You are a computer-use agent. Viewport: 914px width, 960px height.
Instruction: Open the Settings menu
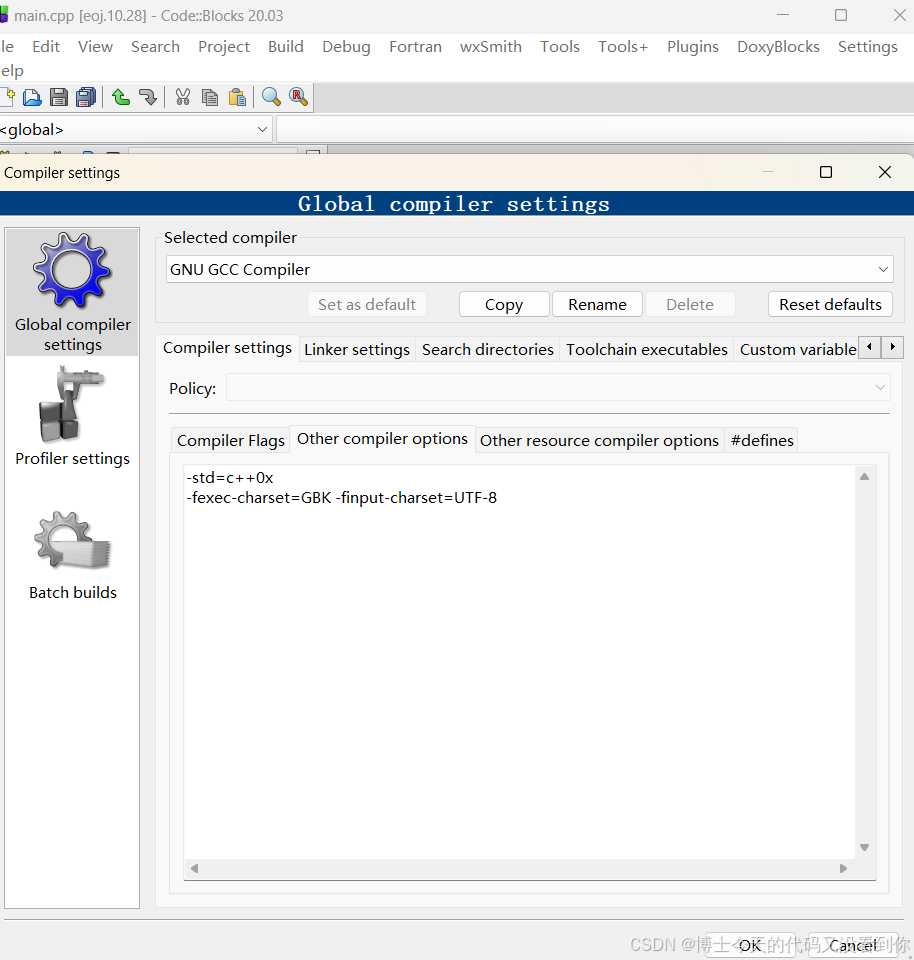pos(868,47)
